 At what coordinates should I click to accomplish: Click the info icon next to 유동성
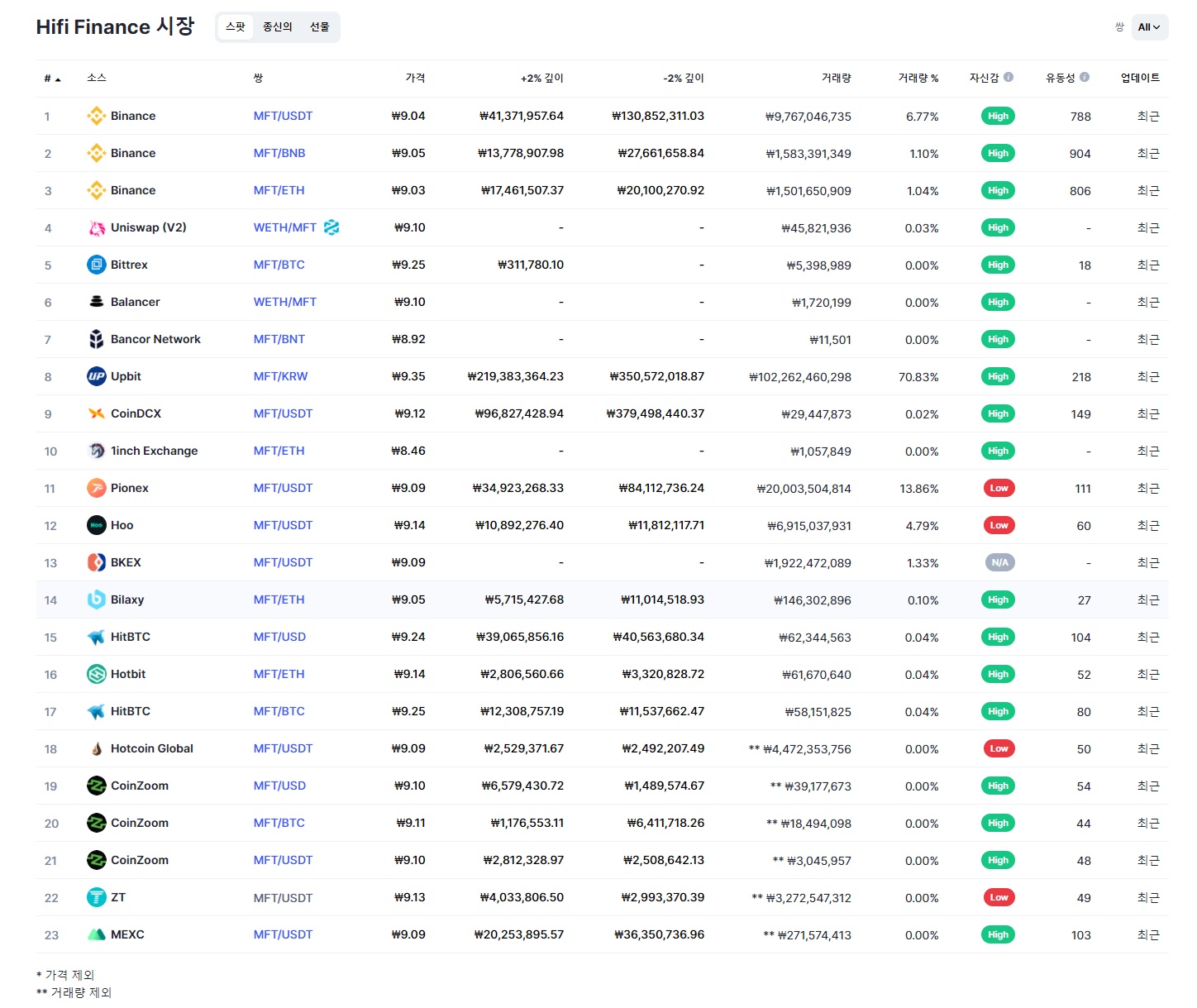tap(1085, 77)
